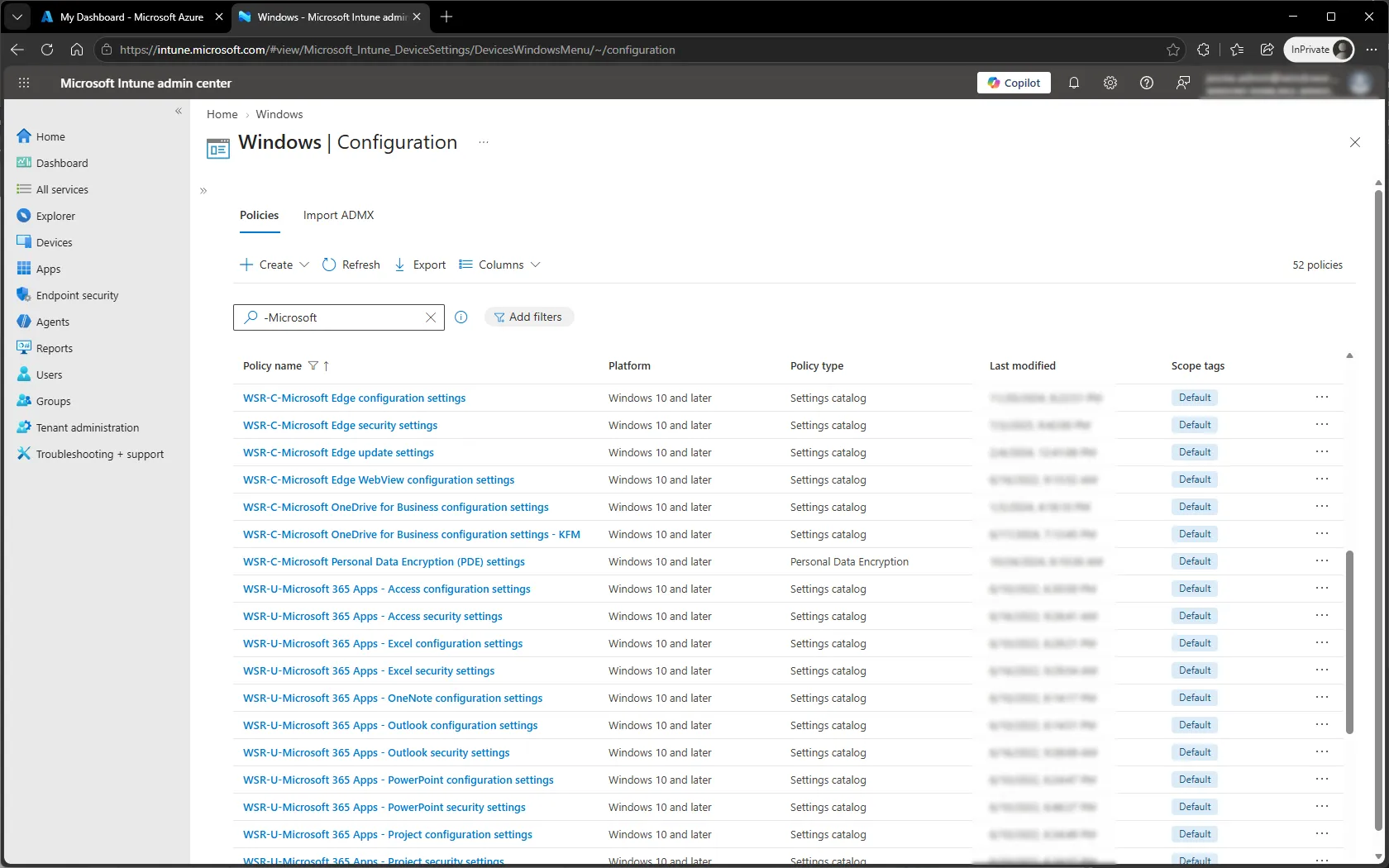Open the Columns dropdown

(x=499, y=265)
